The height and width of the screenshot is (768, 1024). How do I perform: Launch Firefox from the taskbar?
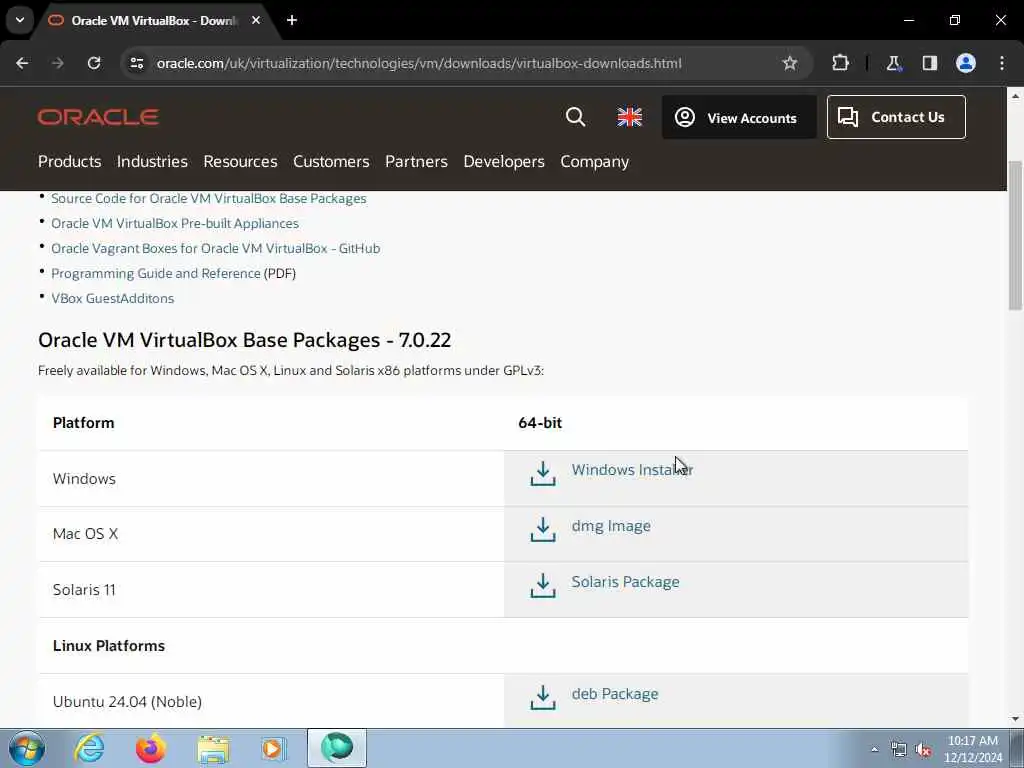point(151,748)
